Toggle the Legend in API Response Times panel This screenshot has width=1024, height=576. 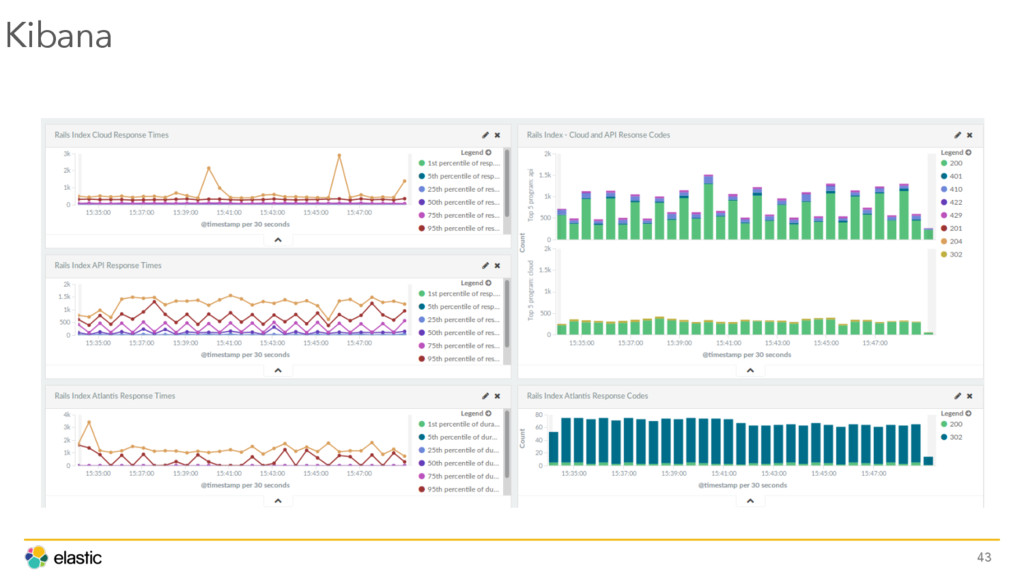point(476,283)
